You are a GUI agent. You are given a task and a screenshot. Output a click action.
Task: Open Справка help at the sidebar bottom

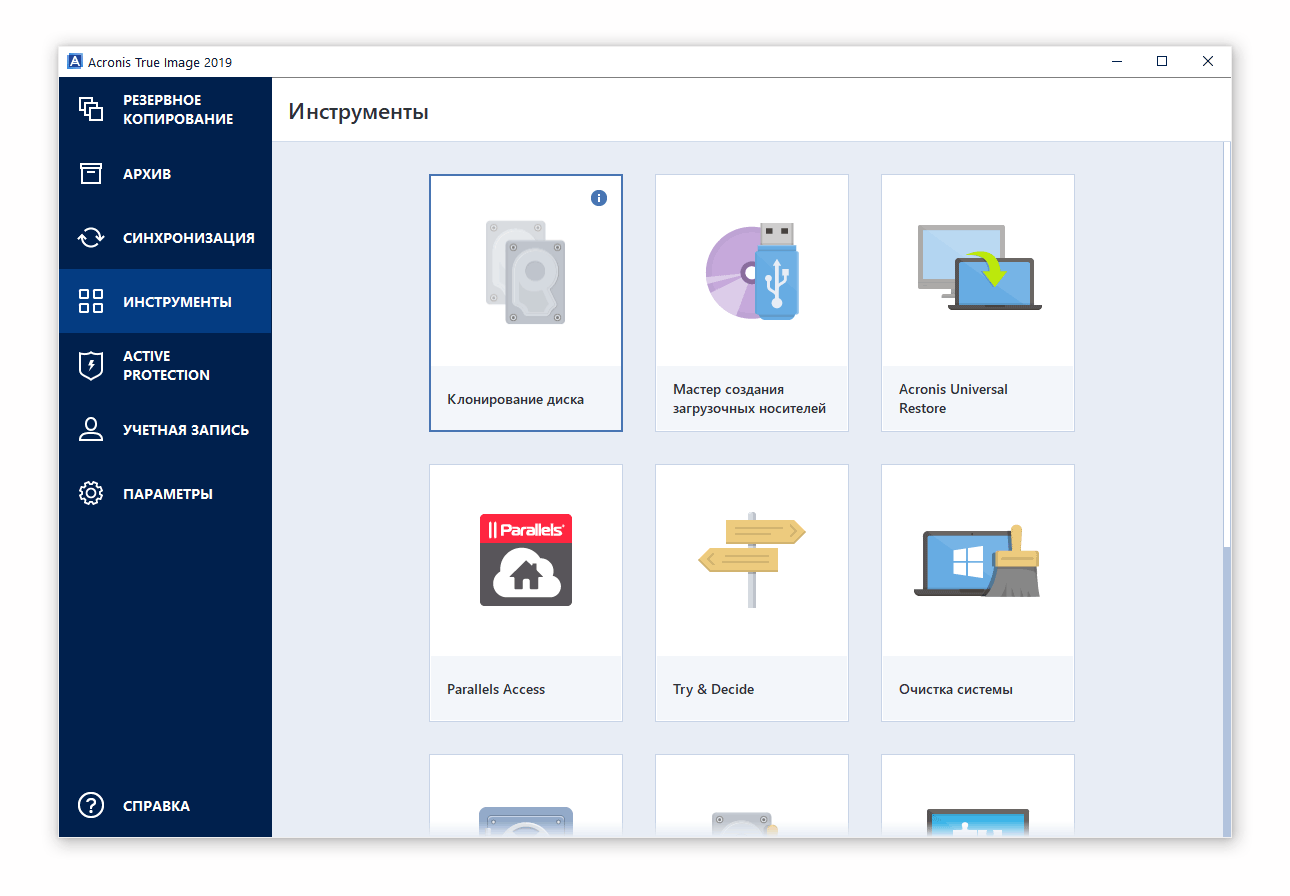tap(165, 805)
